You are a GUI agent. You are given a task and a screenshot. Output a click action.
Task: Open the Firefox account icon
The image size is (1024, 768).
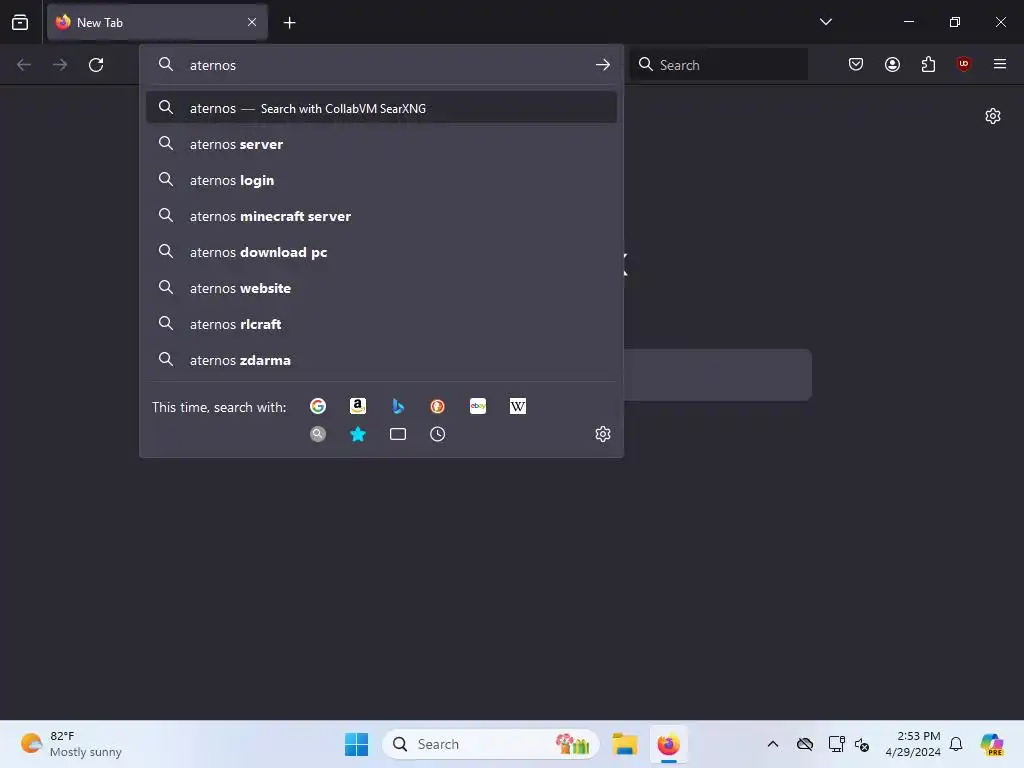(x=892, y=64)
